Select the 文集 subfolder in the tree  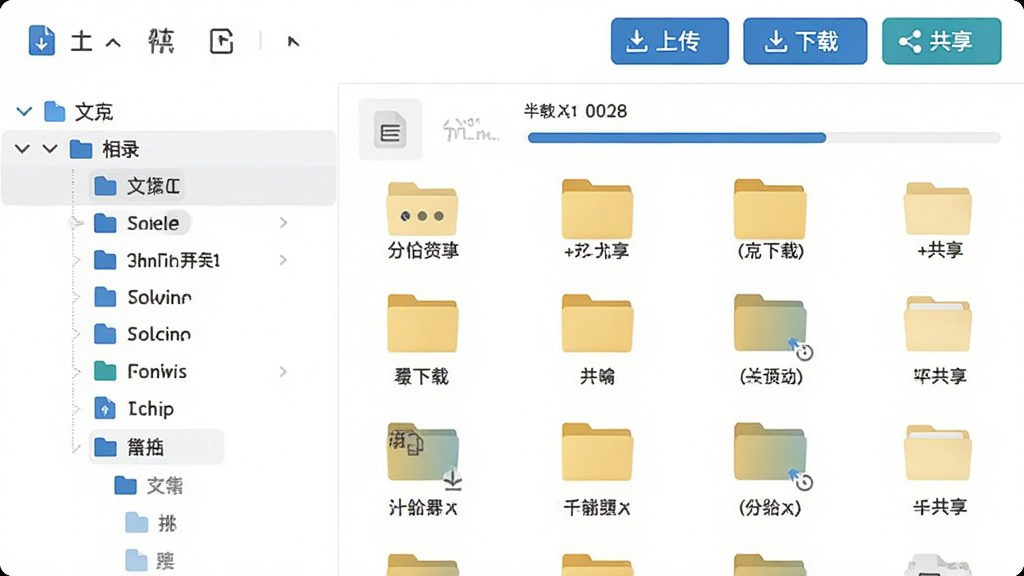[148, 485]
